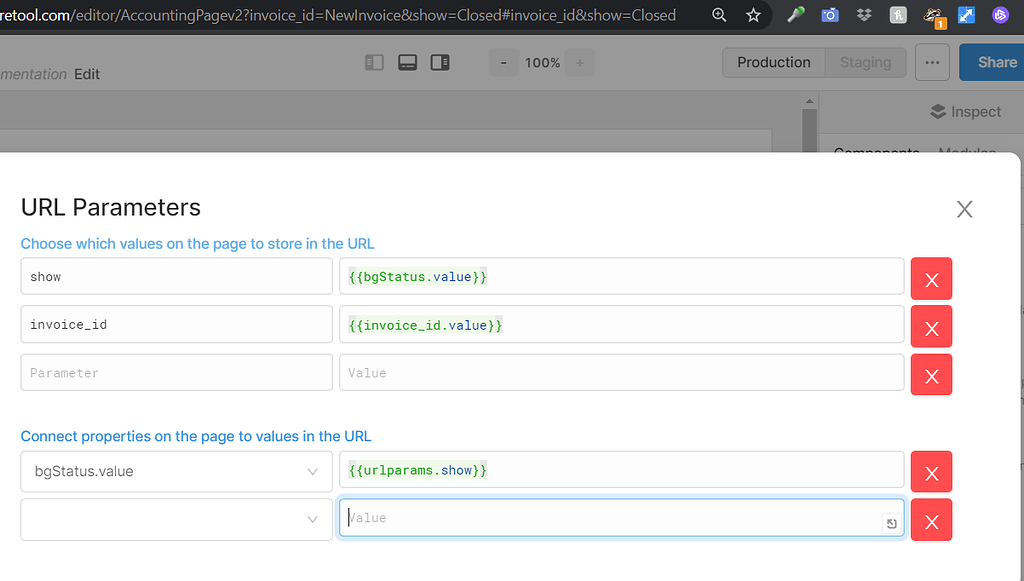The image size is (1024, 581).
Task: Switch to the Staging environment
Action: pyautogui.click(x=865, y=62)
